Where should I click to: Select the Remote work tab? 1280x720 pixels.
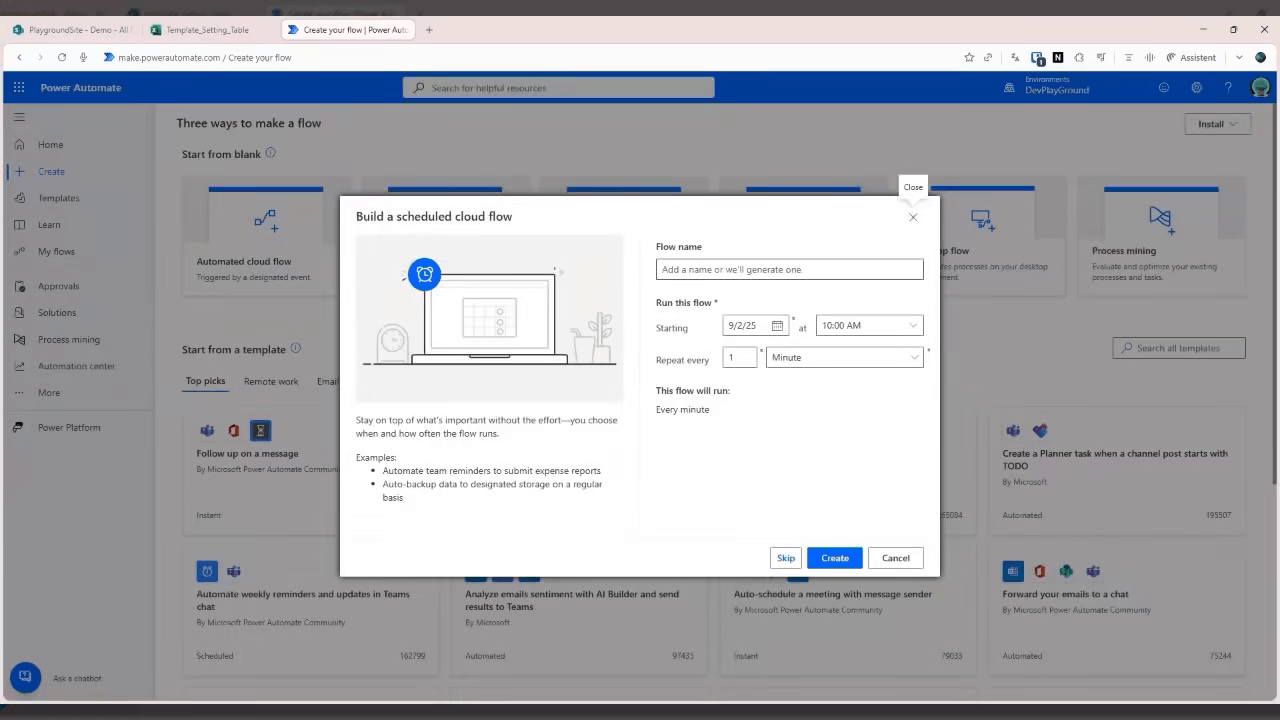point(271,381)
